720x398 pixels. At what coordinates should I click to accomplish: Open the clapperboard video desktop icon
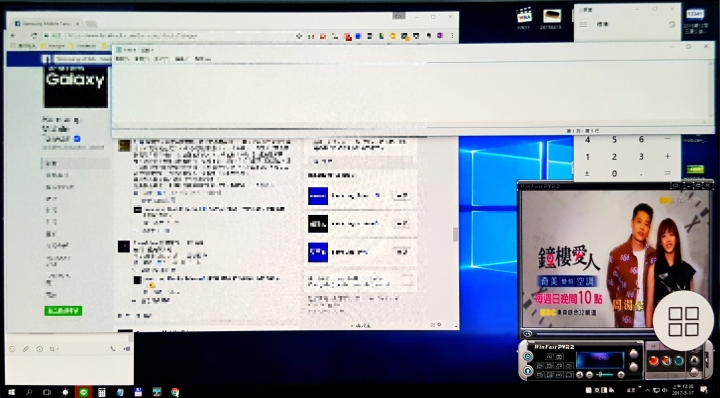click(524, 17)
